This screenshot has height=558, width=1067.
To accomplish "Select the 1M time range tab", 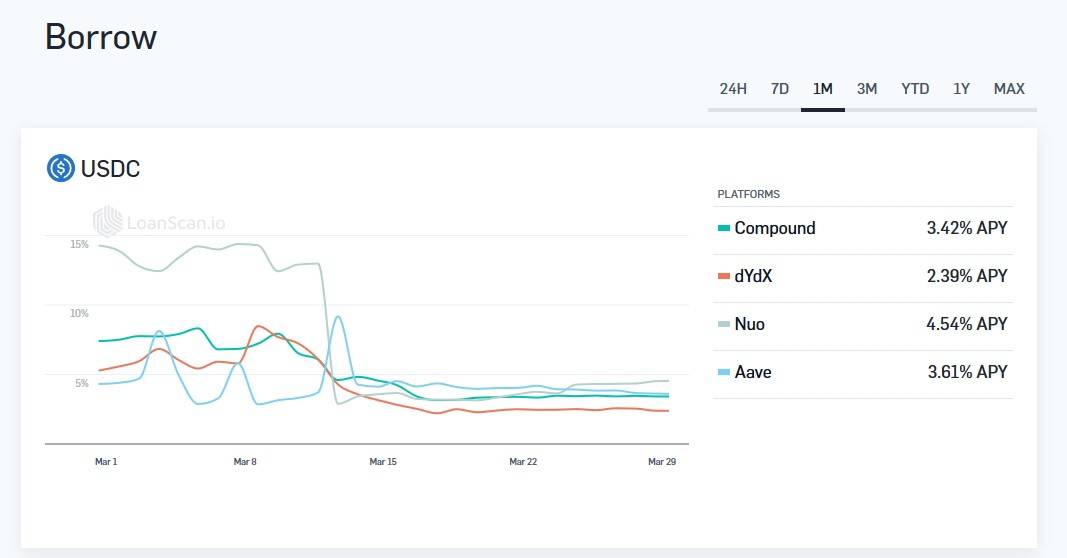I will pos(823,89).
